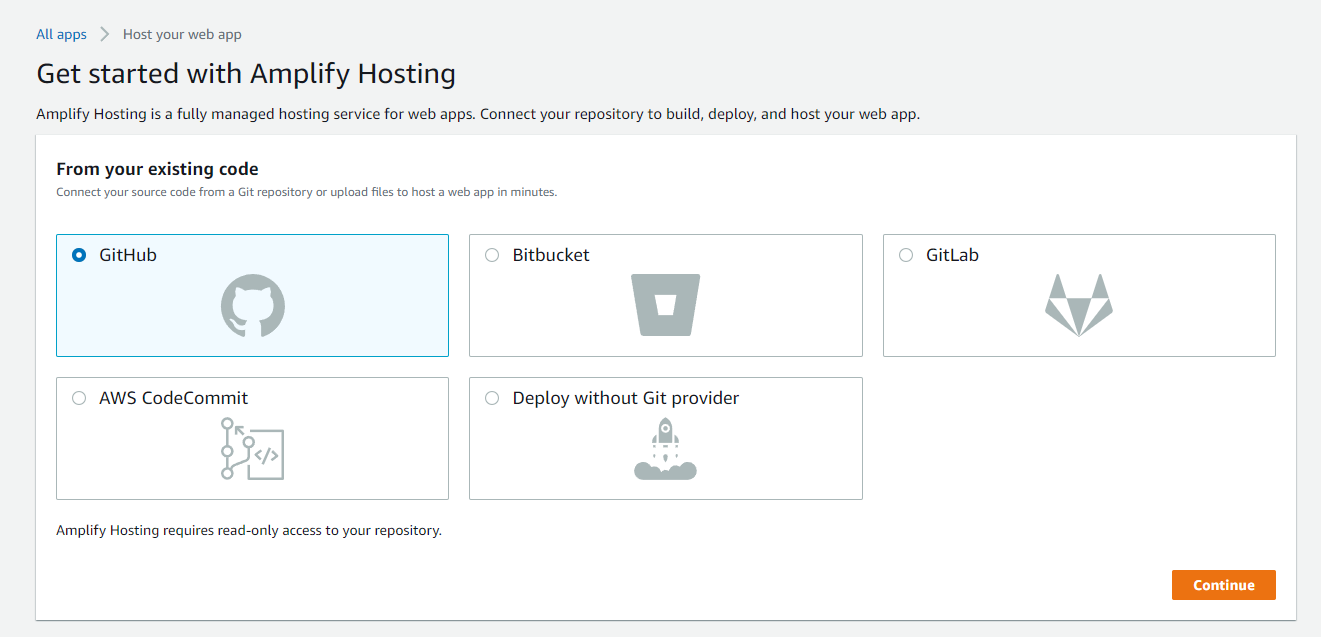Screen dimensions: 1321x637
Task: Click the Get started with Amplify Hosting heading
Action: 246,74
